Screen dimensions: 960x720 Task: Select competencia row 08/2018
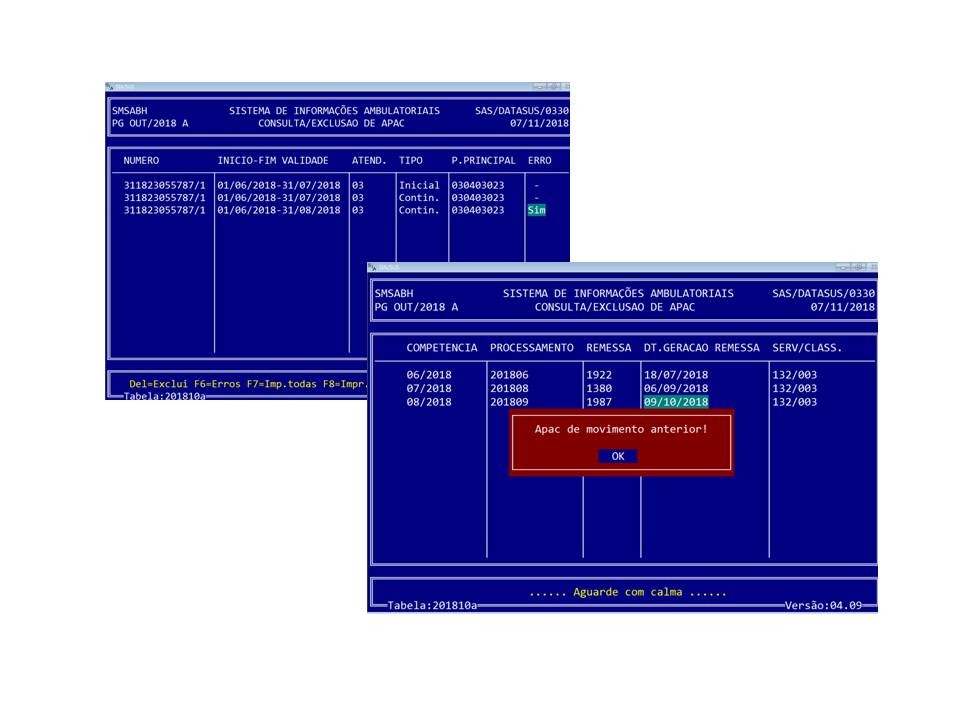[x=429, y=402]
